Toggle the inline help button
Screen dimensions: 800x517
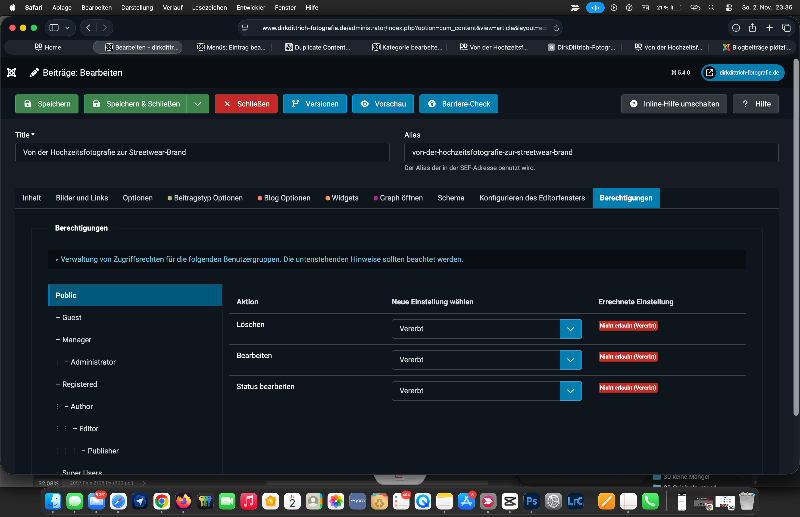click(x=673, y=104)
